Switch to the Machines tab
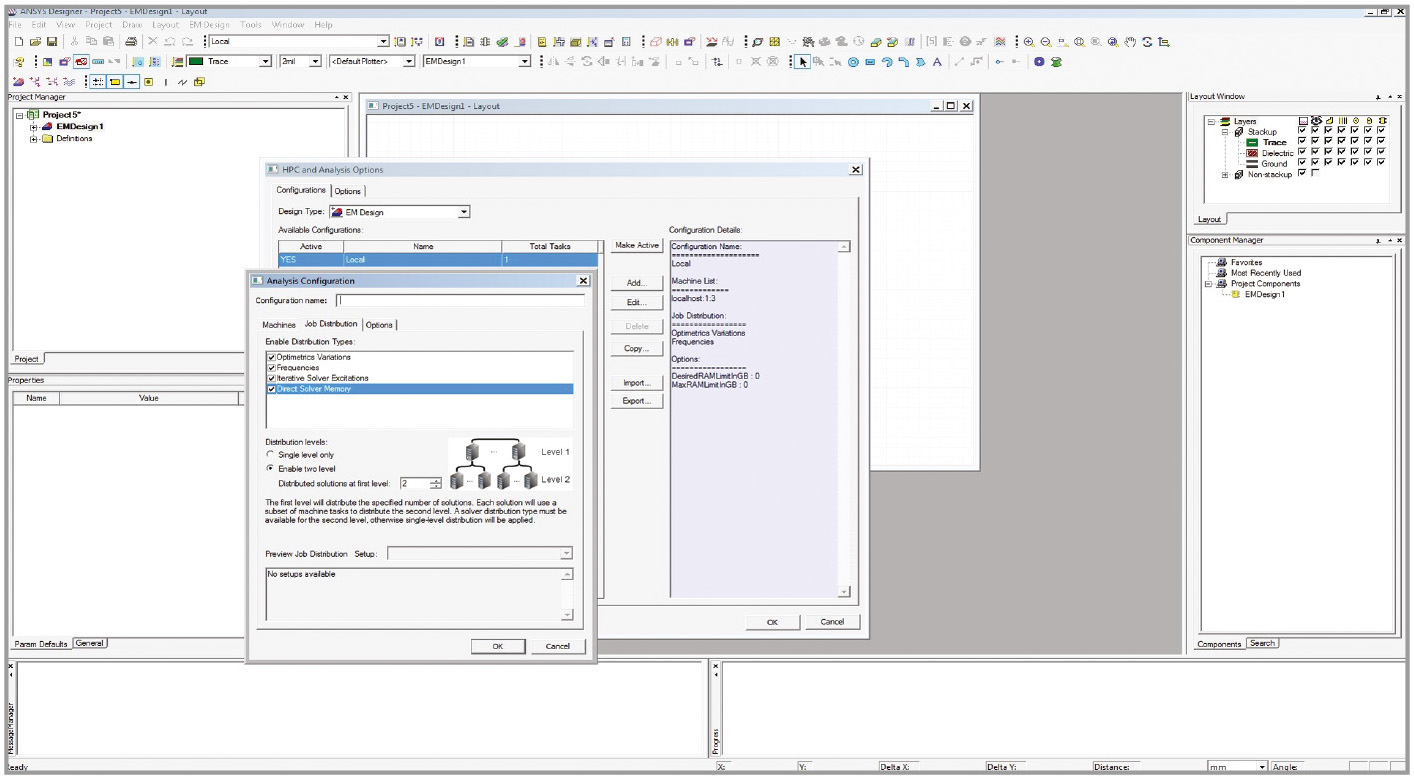1414x781 pixels. pos(279,325)
